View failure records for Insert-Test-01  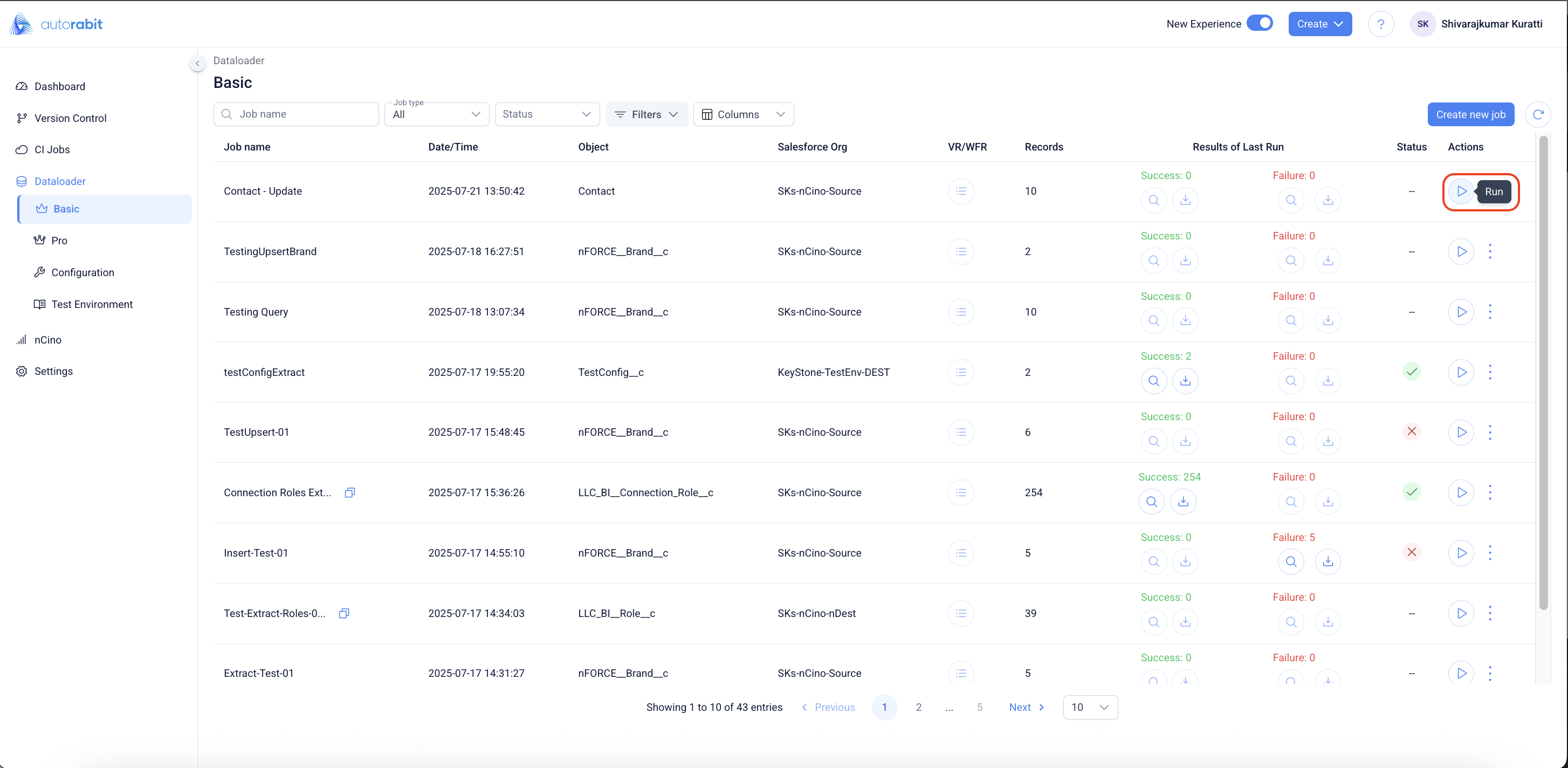point(1290,561)
